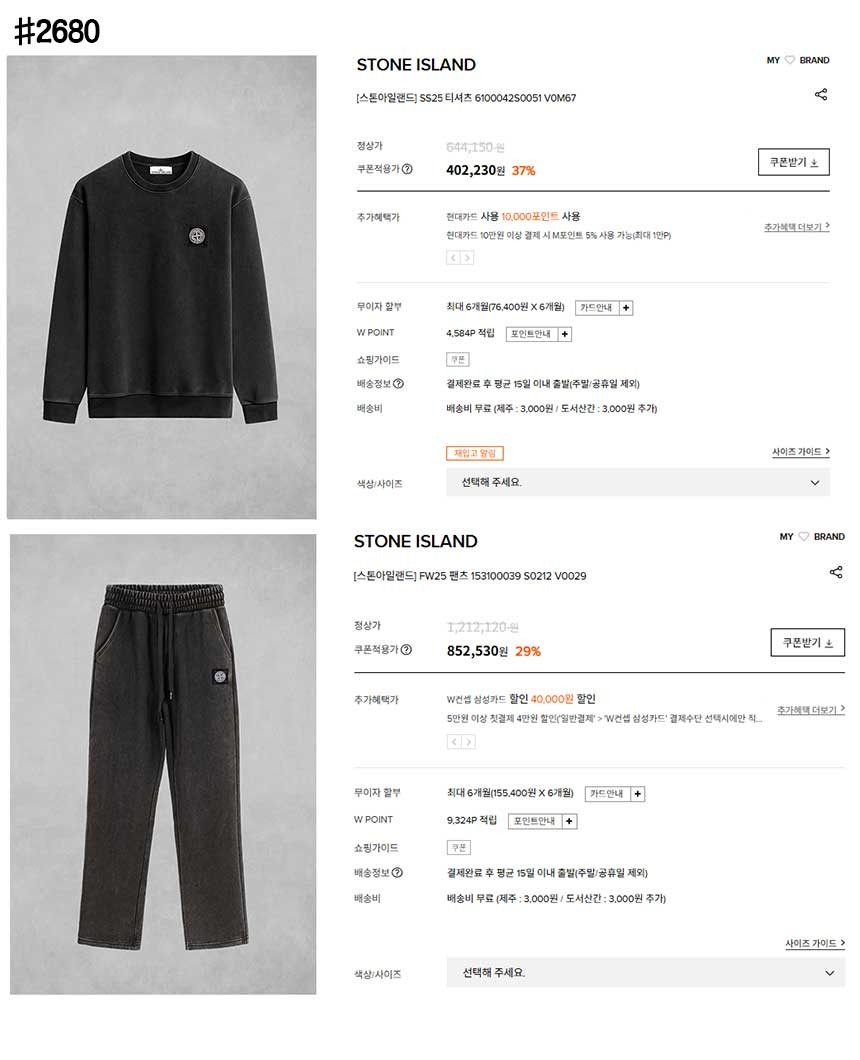Download coupon with 쿠폰받기 button for pants
Viewport: 860px width, 1060px height.
point(808,642)
